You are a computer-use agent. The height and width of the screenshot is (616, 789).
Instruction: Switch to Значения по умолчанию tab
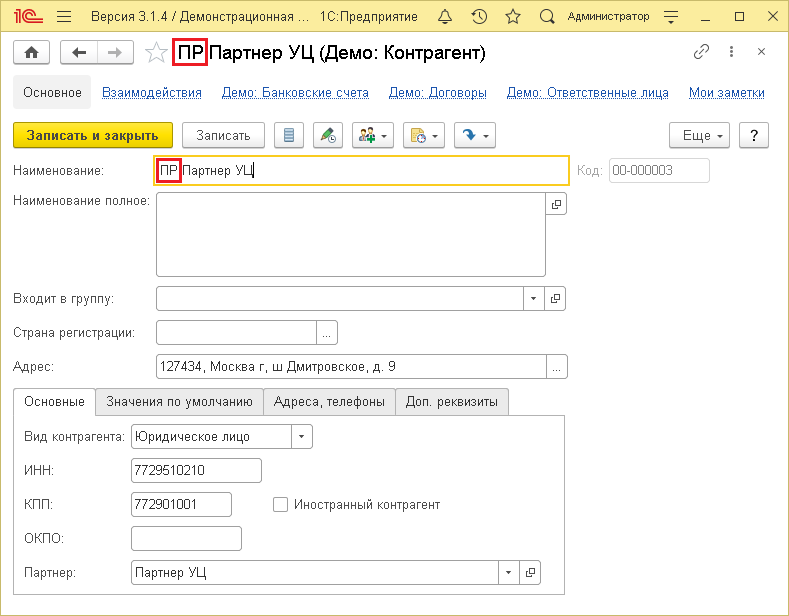tap(179, 402)
